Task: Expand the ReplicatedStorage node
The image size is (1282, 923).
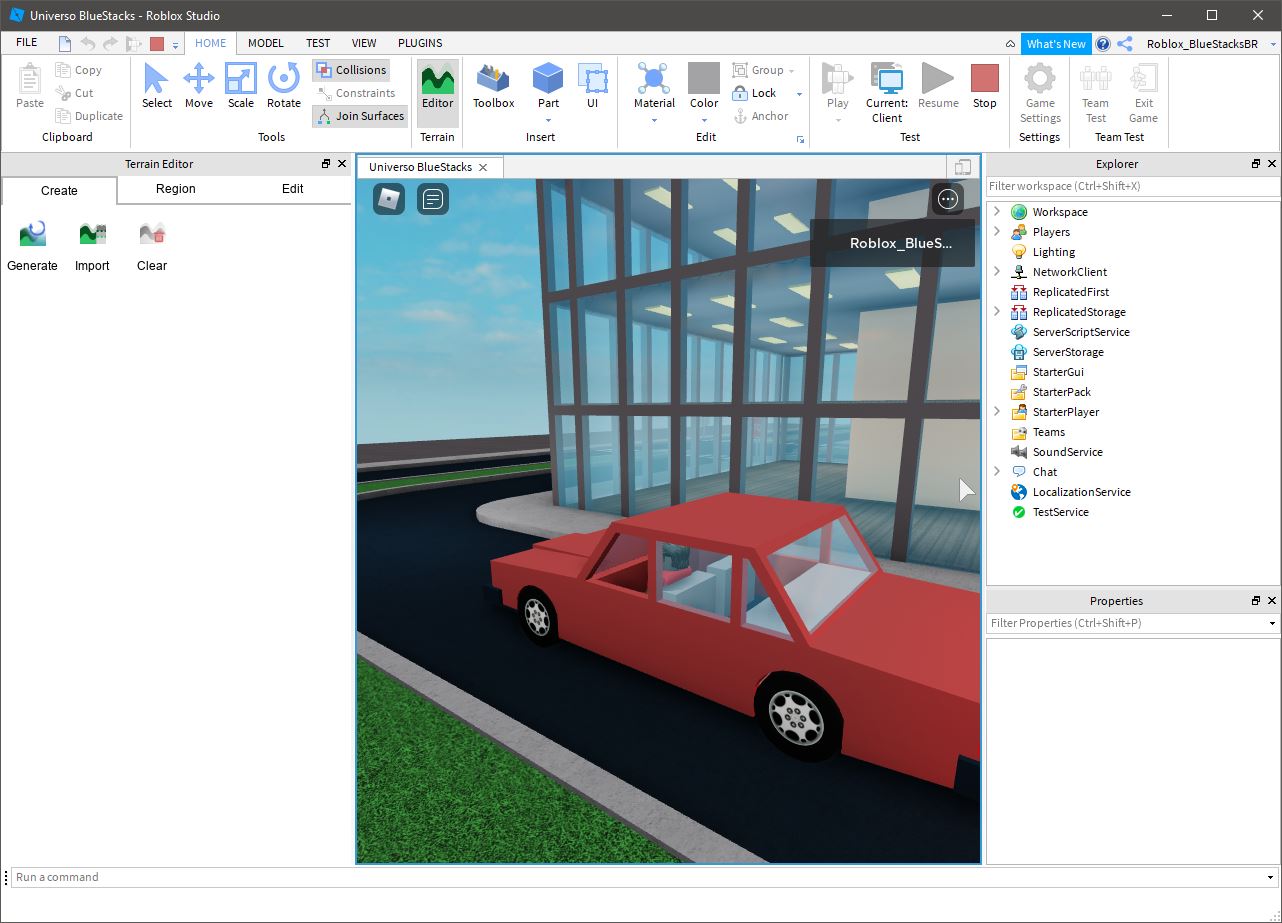Action: tap(996, 311)
